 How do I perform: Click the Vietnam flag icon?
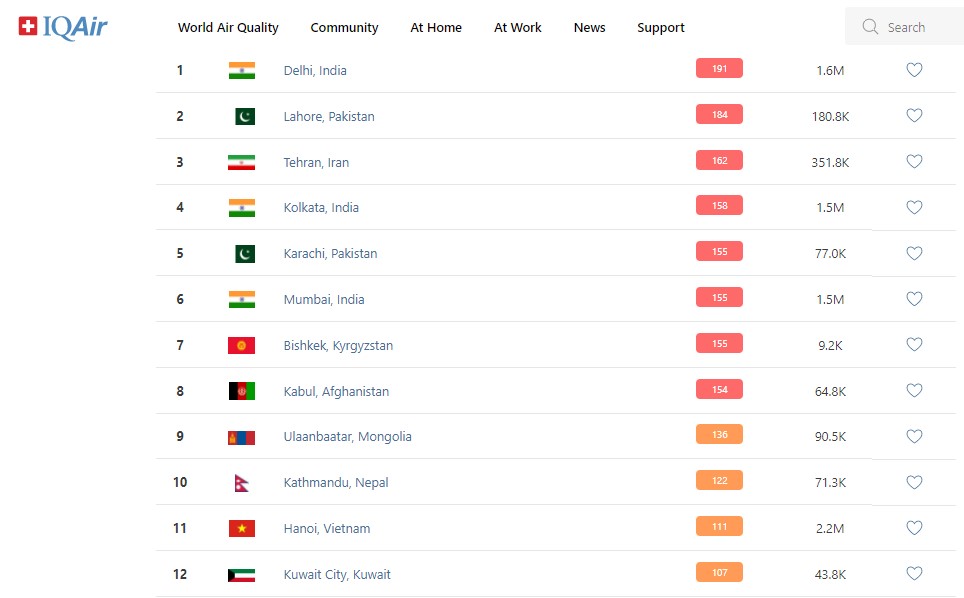[x=241, y=528]
